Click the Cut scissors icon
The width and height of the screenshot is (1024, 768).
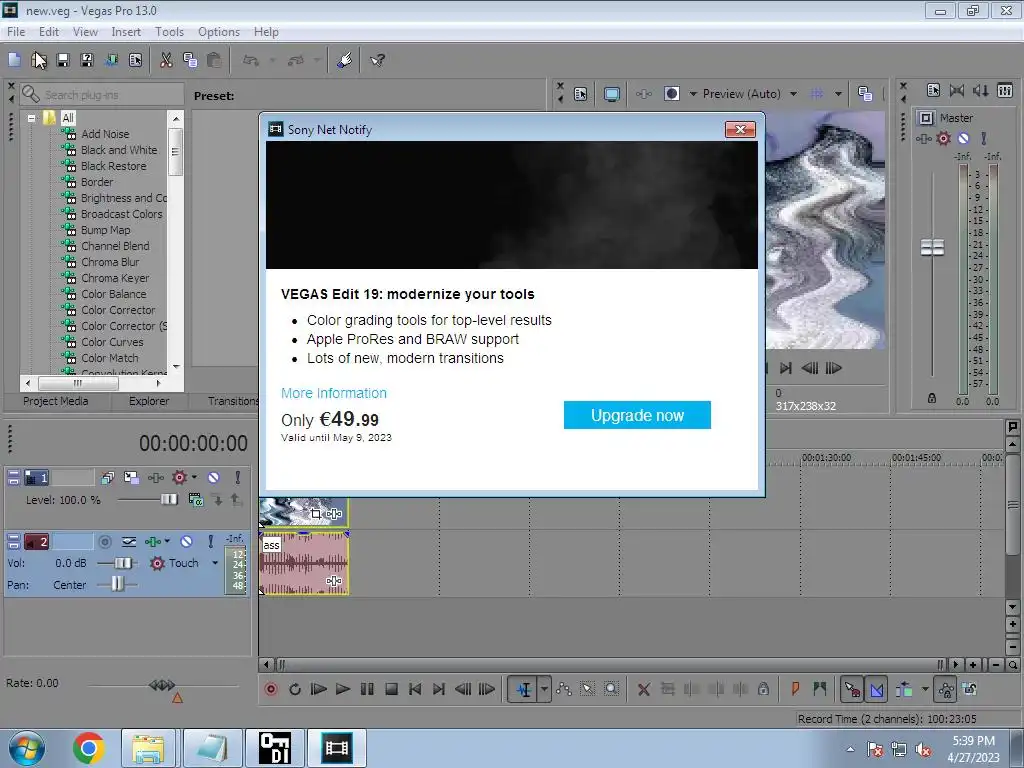[x=166, y=60]
